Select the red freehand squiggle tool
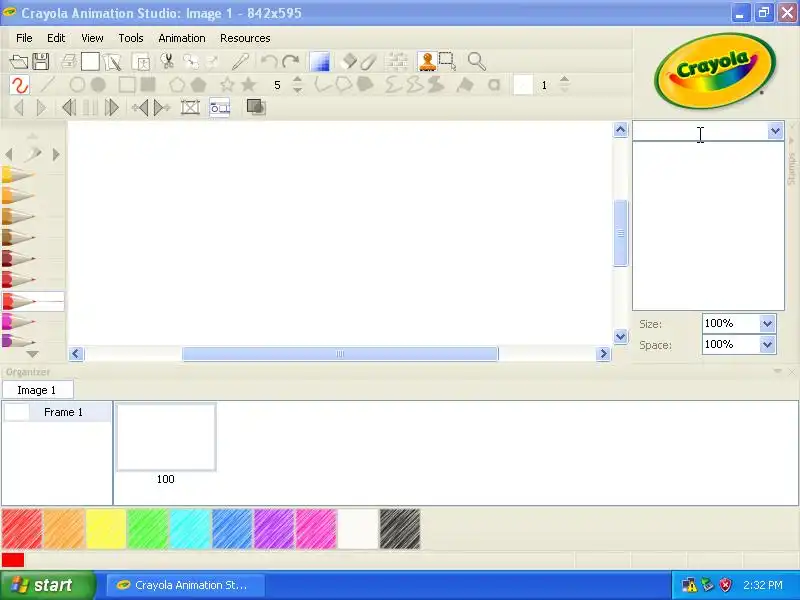Screen dimensions: 800x600 (x=19, y=85)
